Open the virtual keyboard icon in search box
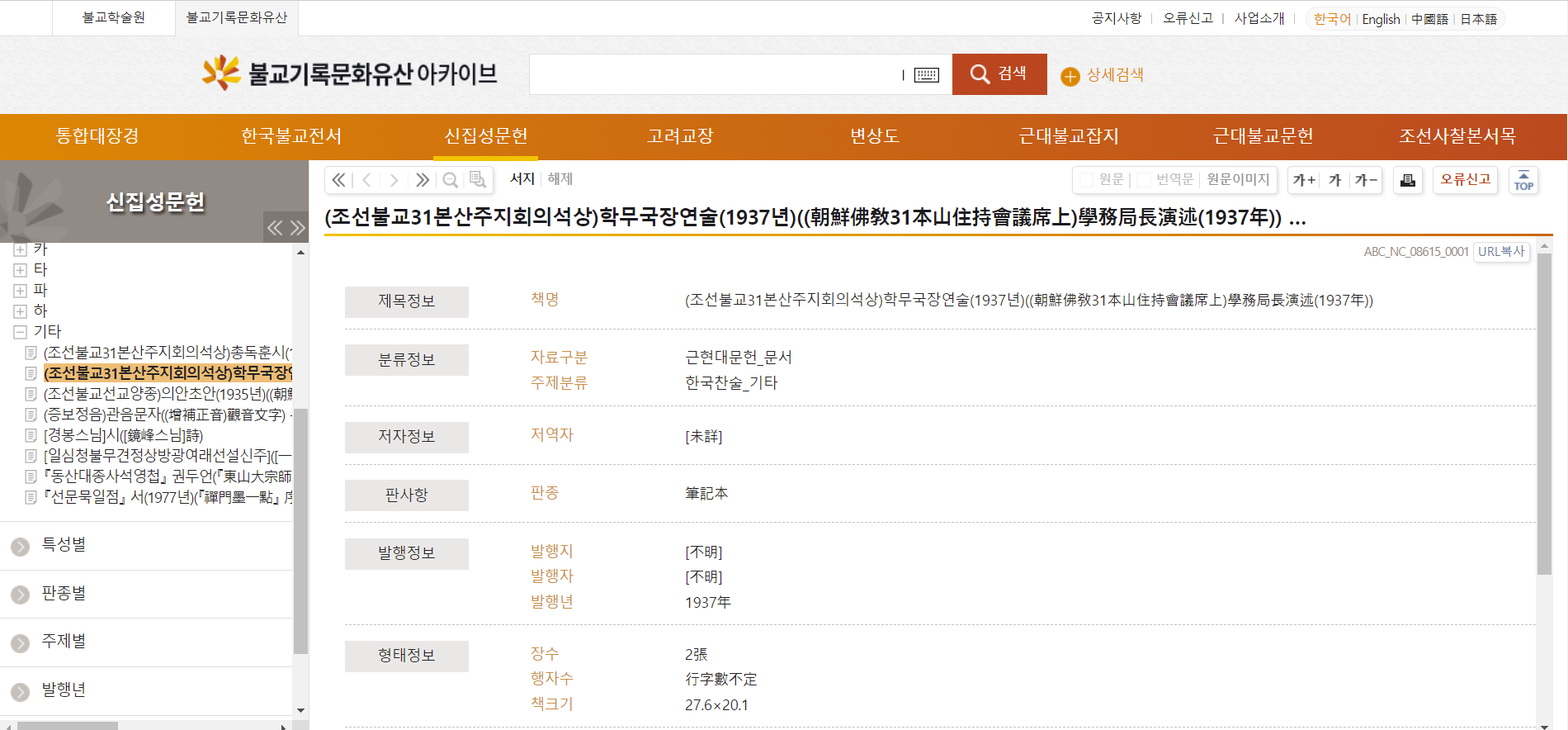 tap(926, 75)
